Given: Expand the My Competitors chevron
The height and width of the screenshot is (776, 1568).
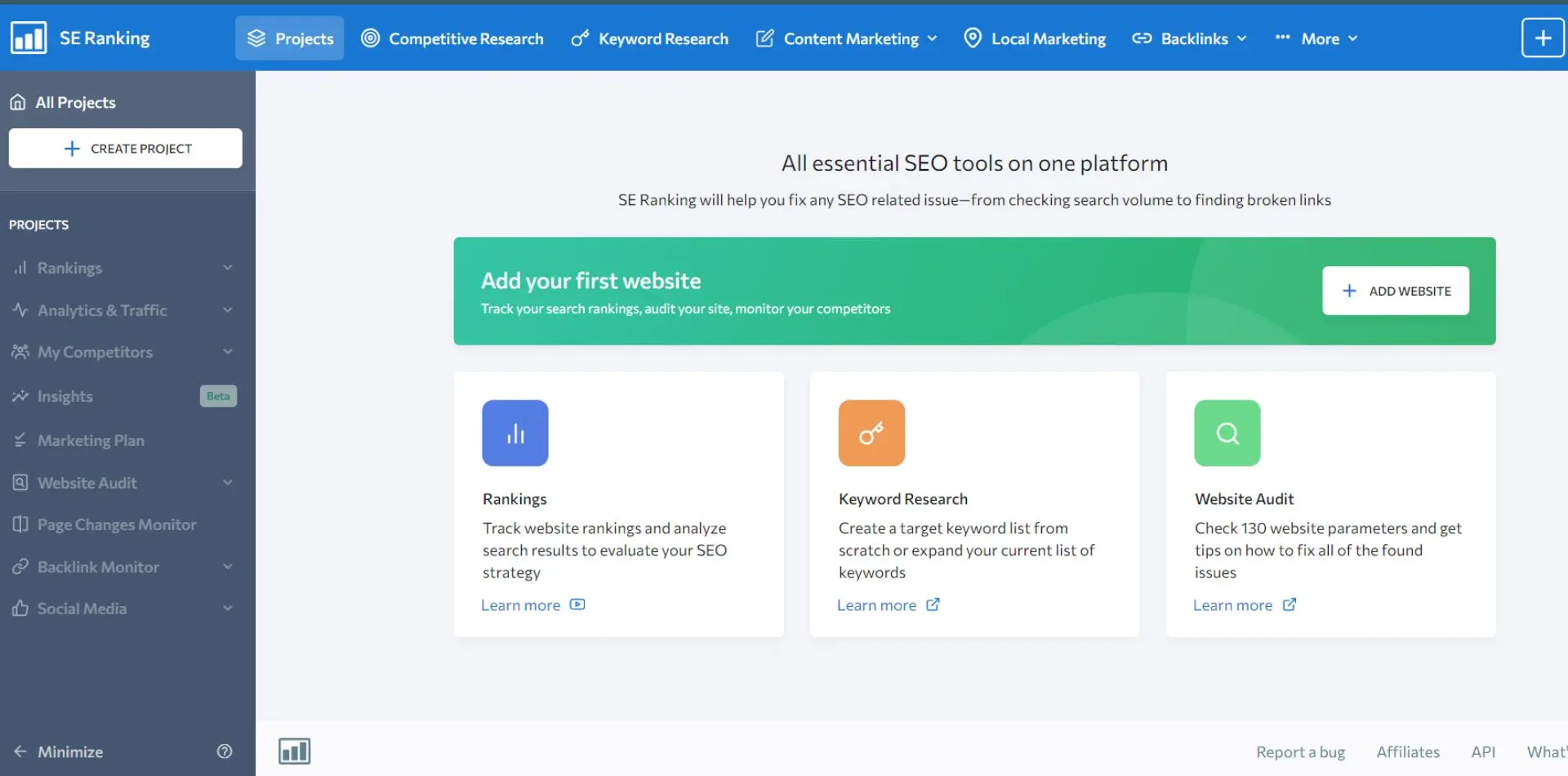Looking at the screenshot, I should tap(228, 351).
